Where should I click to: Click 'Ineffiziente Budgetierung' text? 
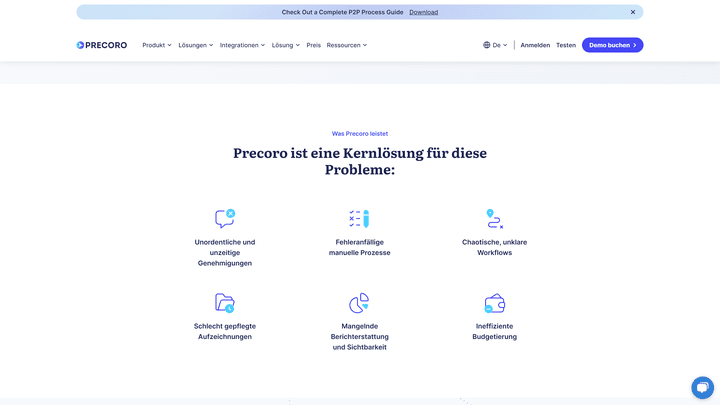click(x=495, y=331)
